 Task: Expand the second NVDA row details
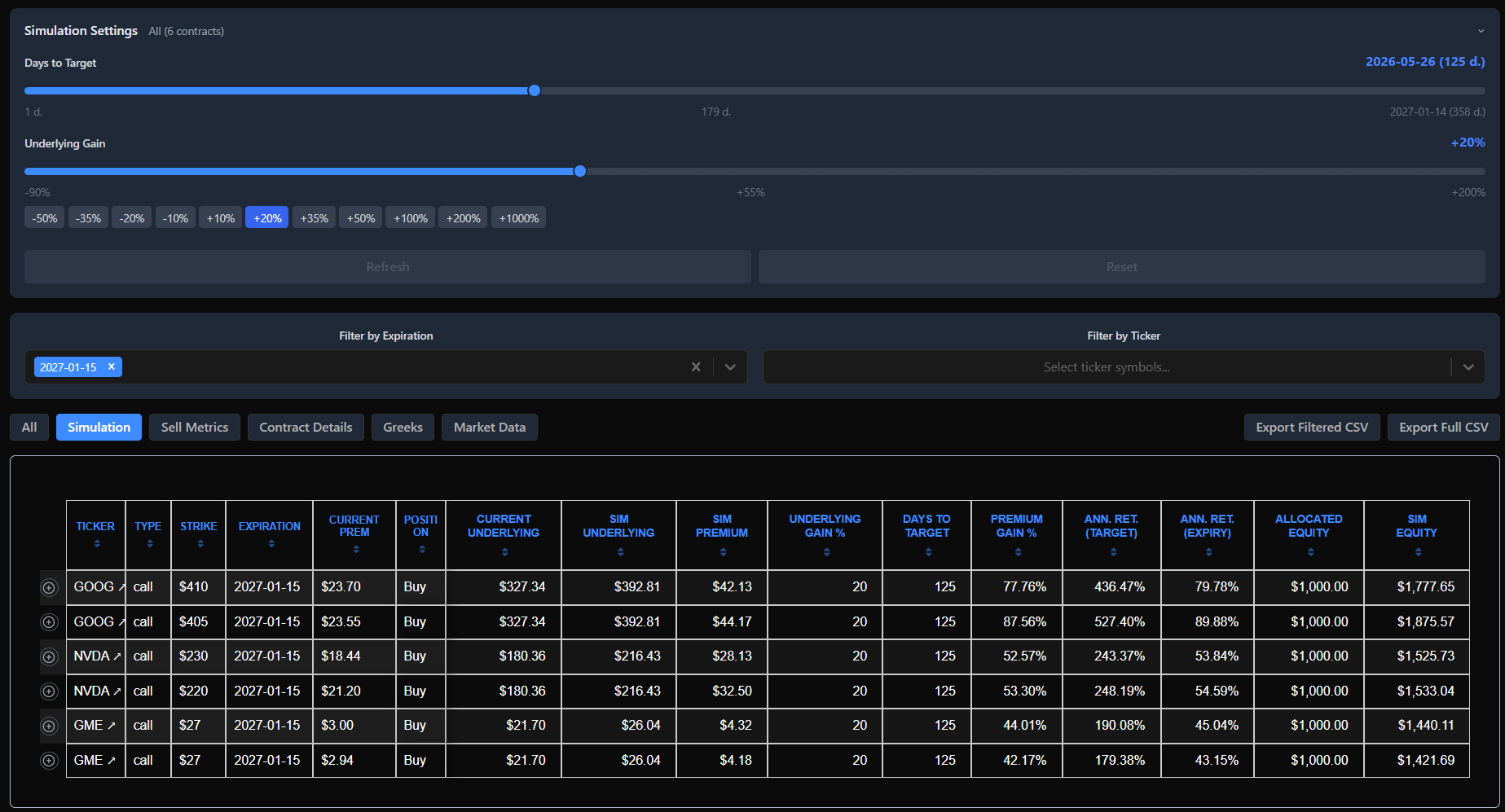click(49, 691)
